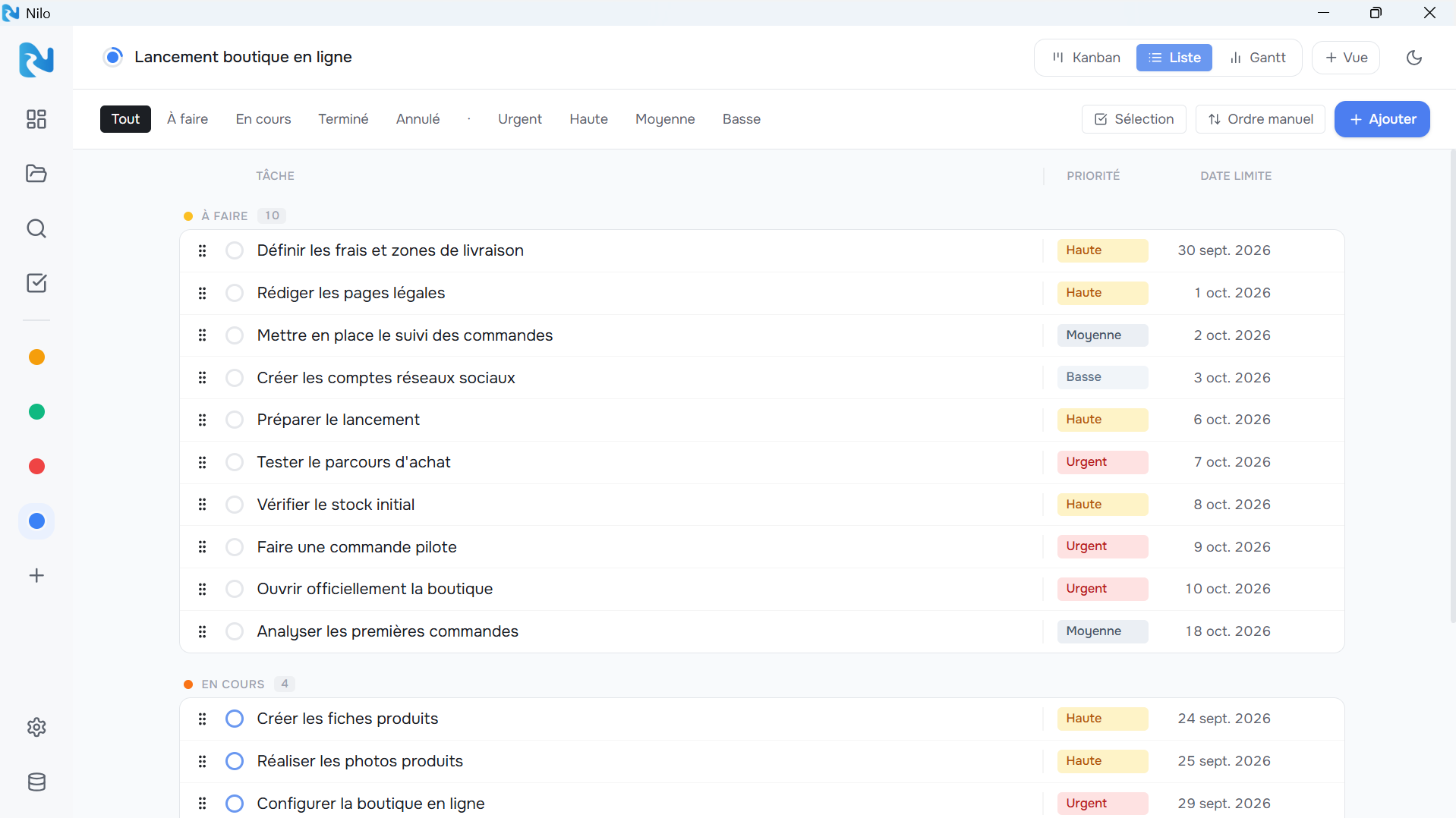Open the dashboard grid icon in sidebar

click(36, 119)
